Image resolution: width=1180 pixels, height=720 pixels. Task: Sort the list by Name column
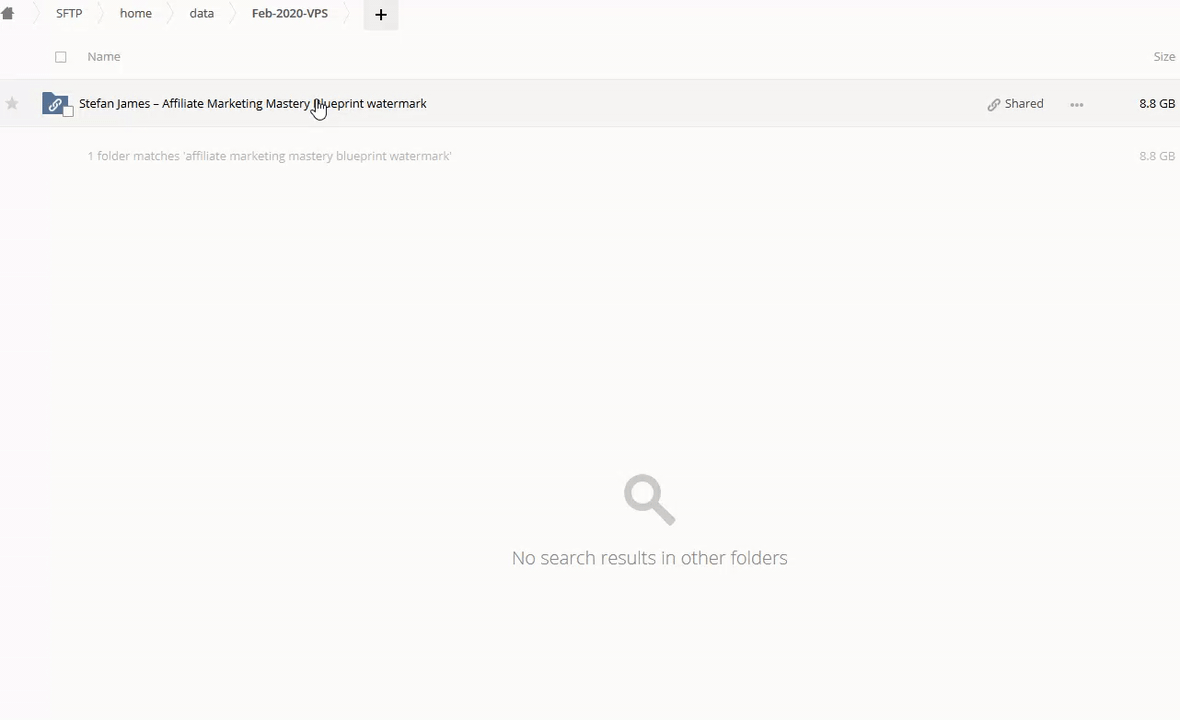pyautogui.click(x=104, y=57)
